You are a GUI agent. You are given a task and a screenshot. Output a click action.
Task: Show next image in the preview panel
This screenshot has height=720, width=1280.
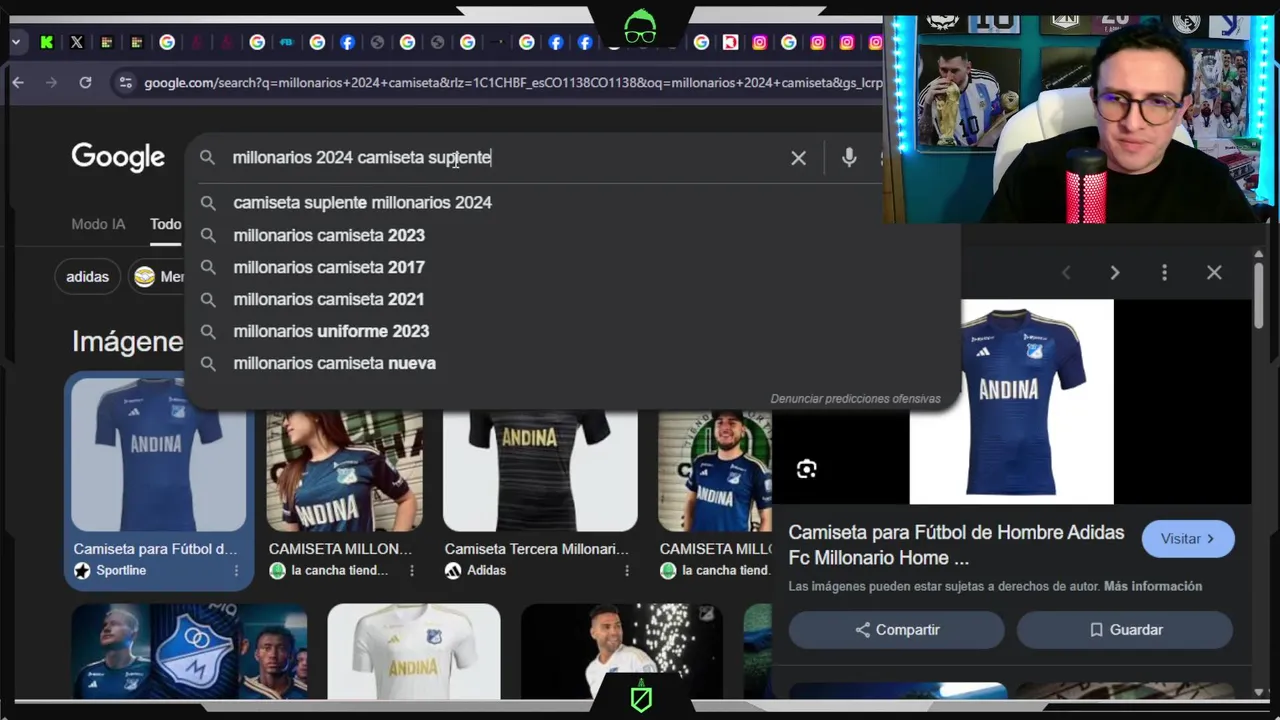1115,273
